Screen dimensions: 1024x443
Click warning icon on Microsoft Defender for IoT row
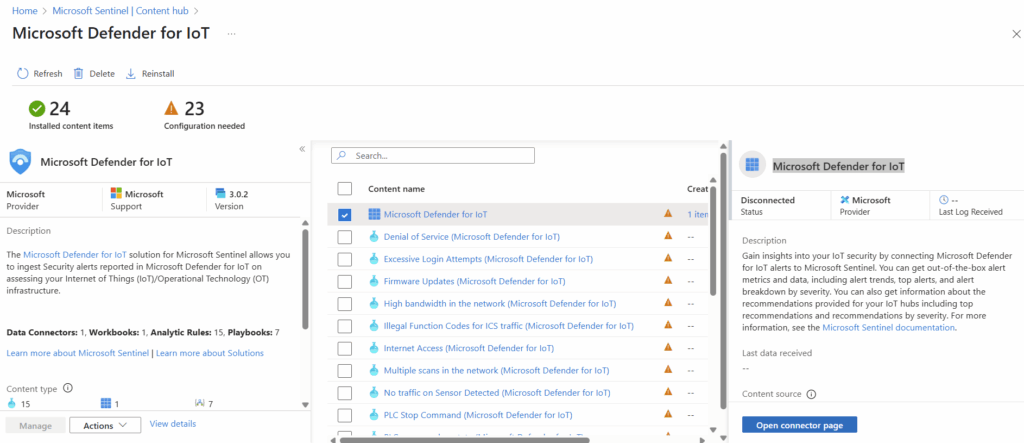click(667, 213)
